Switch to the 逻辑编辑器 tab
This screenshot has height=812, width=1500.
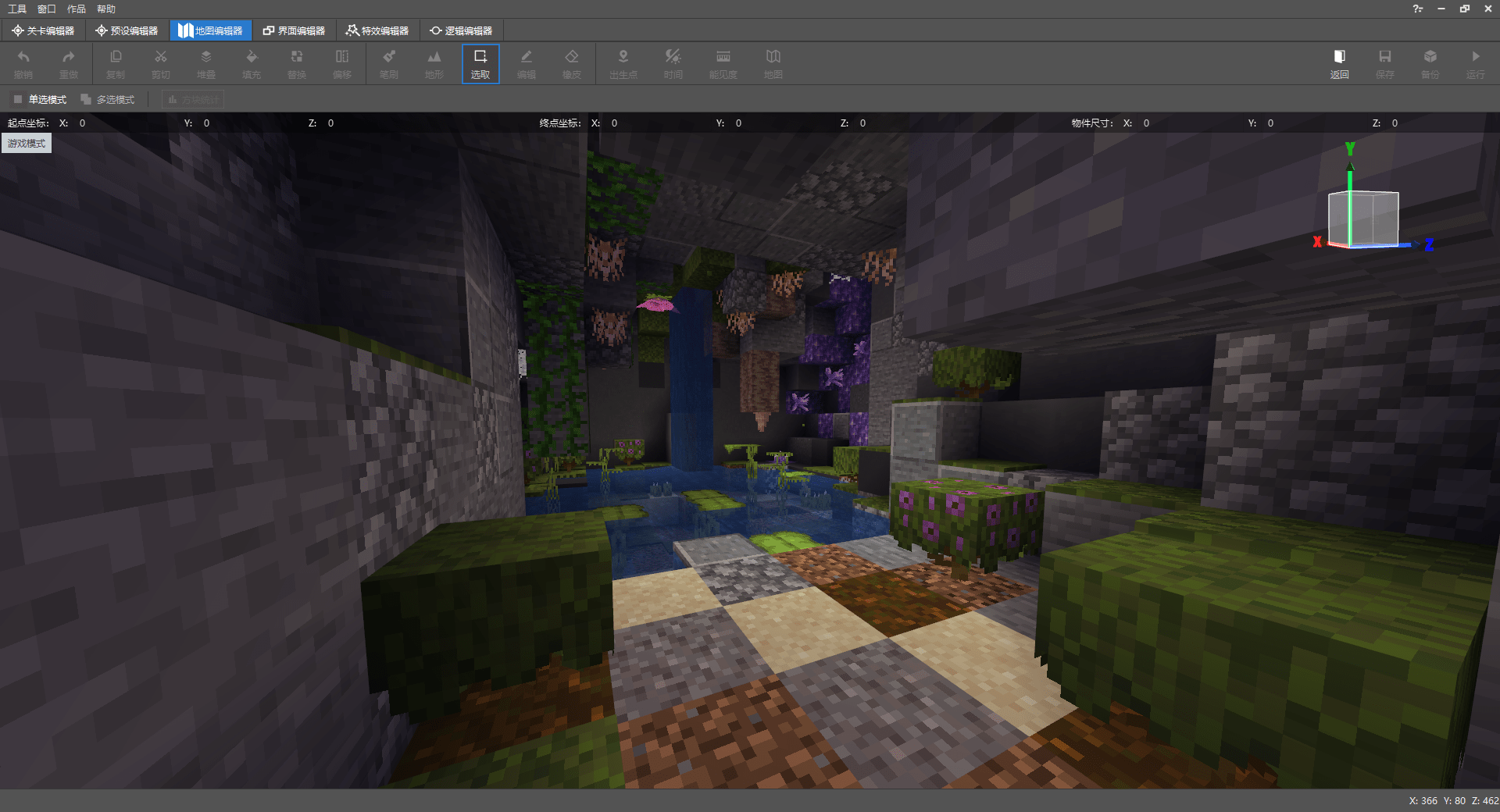[x=462, y=30]
